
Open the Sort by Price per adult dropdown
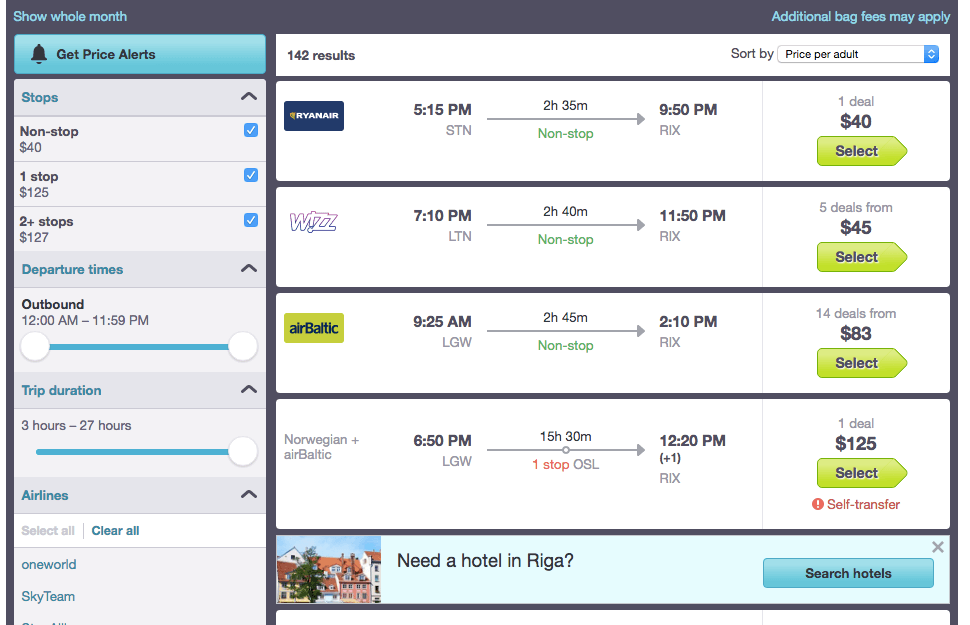(x=858, y=54)
